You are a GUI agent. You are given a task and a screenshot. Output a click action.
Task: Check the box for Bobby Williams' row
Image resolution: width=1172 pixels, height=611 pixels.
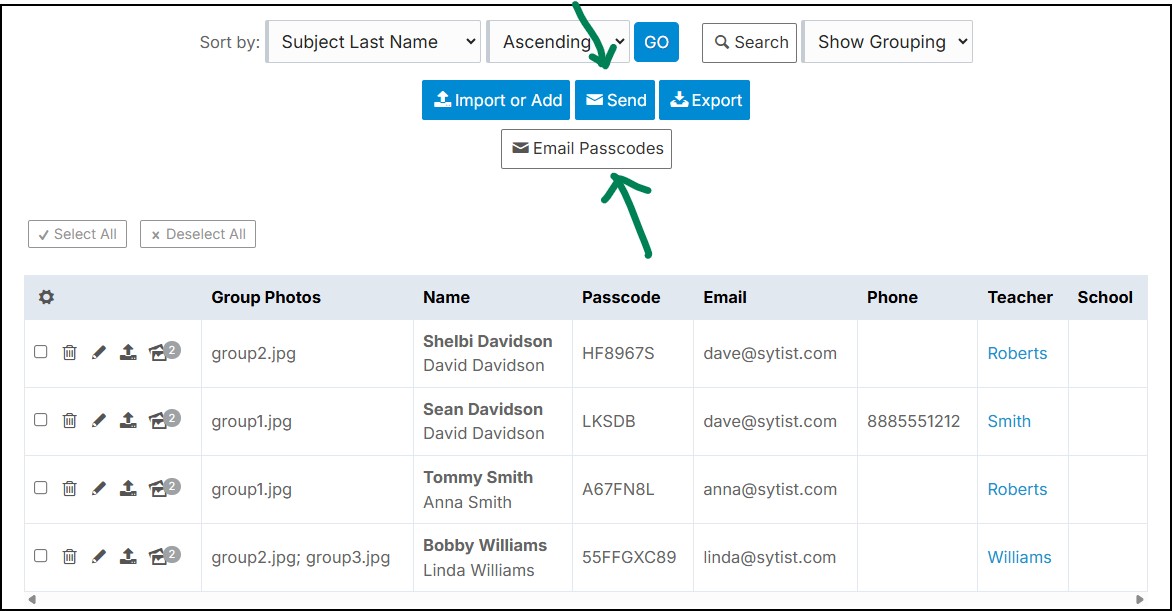[x=41, y=556]
